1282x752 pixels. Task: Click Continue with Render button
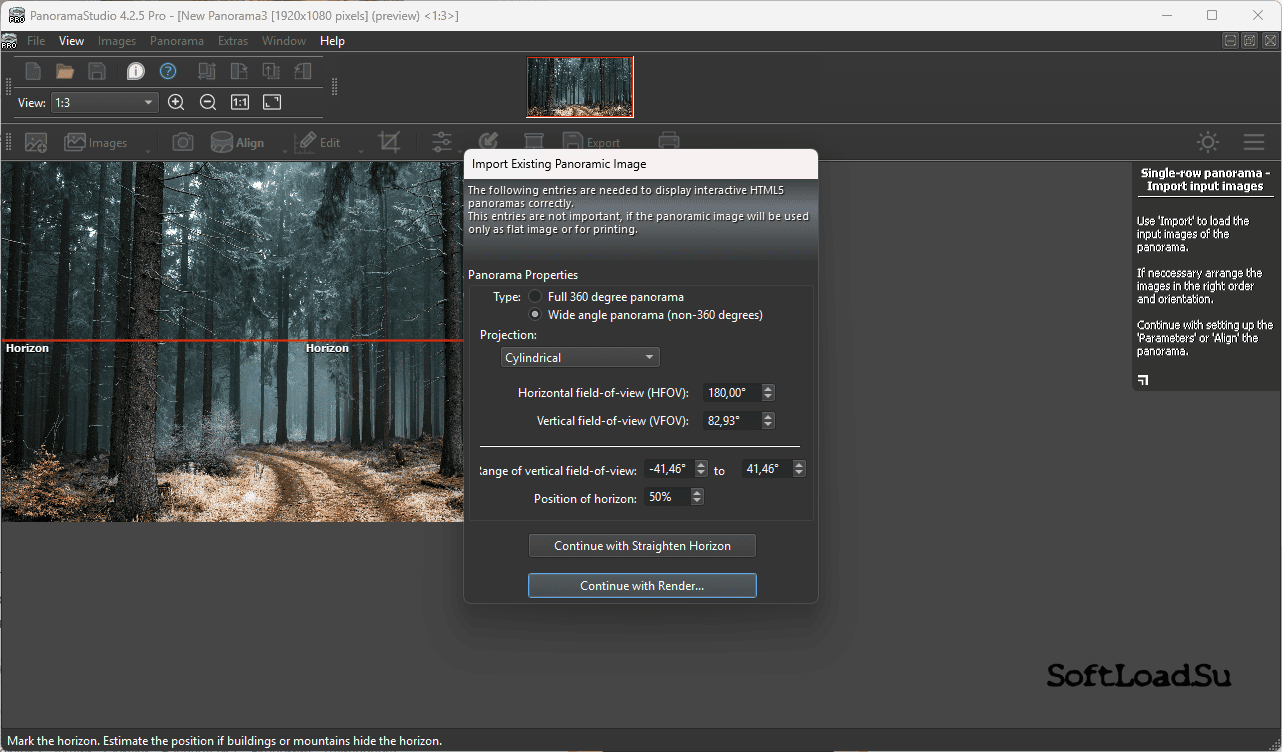tap(642, 586)
